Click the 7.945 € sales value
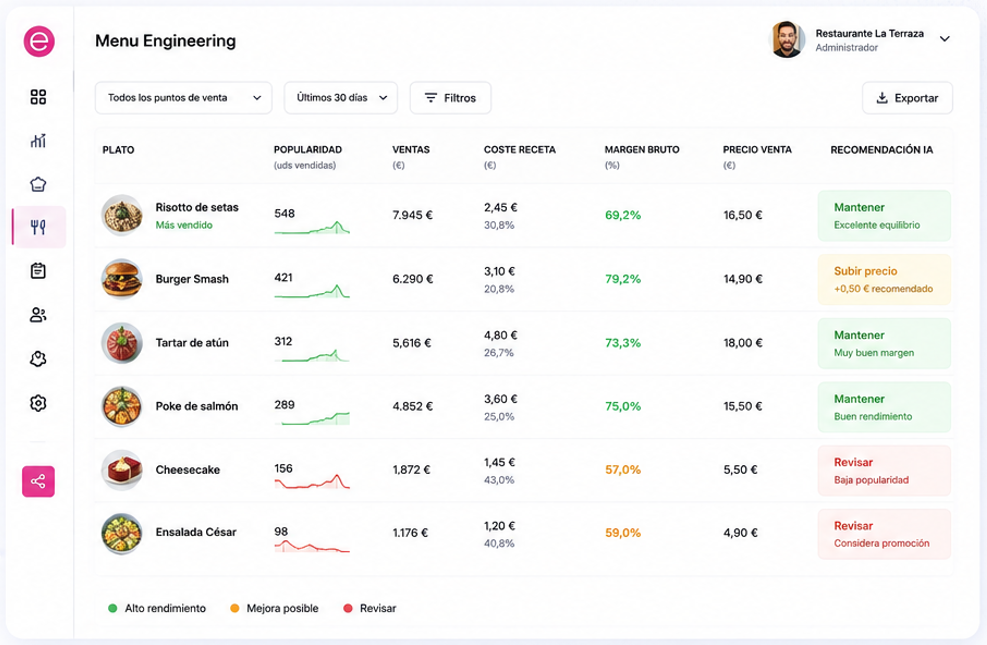Image resolution: width=987 pixels, height=645 pixels. coord(412,215)
